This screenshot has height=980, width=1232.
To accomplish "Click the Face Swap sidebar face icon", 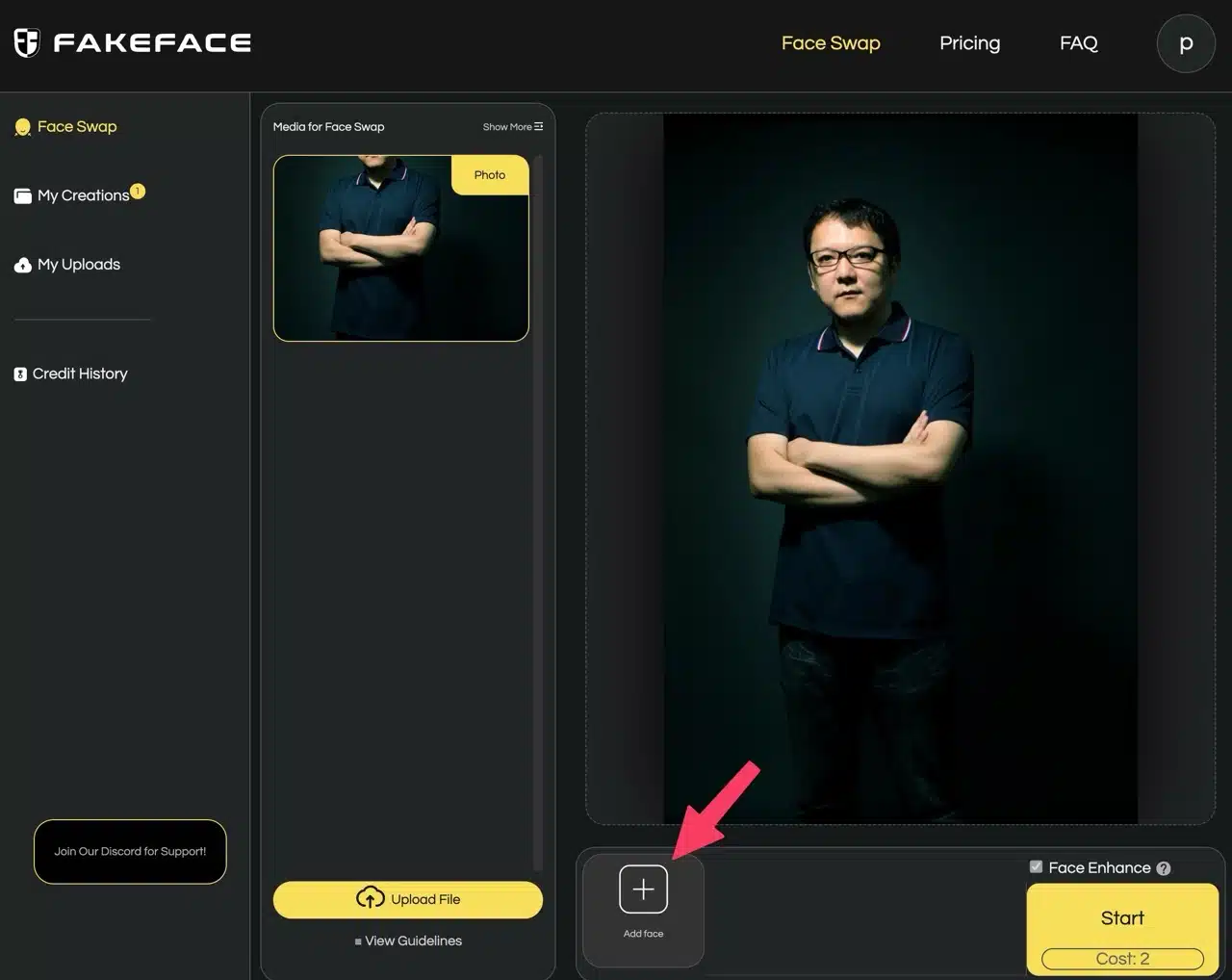I will click(23, 127).
